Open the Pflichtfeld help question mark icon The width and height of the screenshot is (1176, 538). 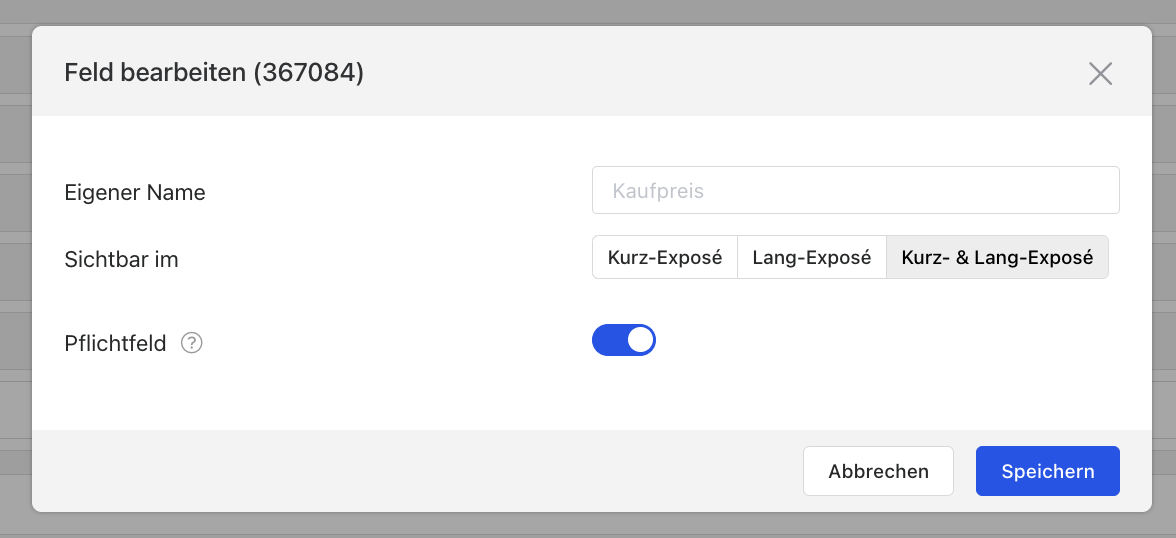pos(192,343)
